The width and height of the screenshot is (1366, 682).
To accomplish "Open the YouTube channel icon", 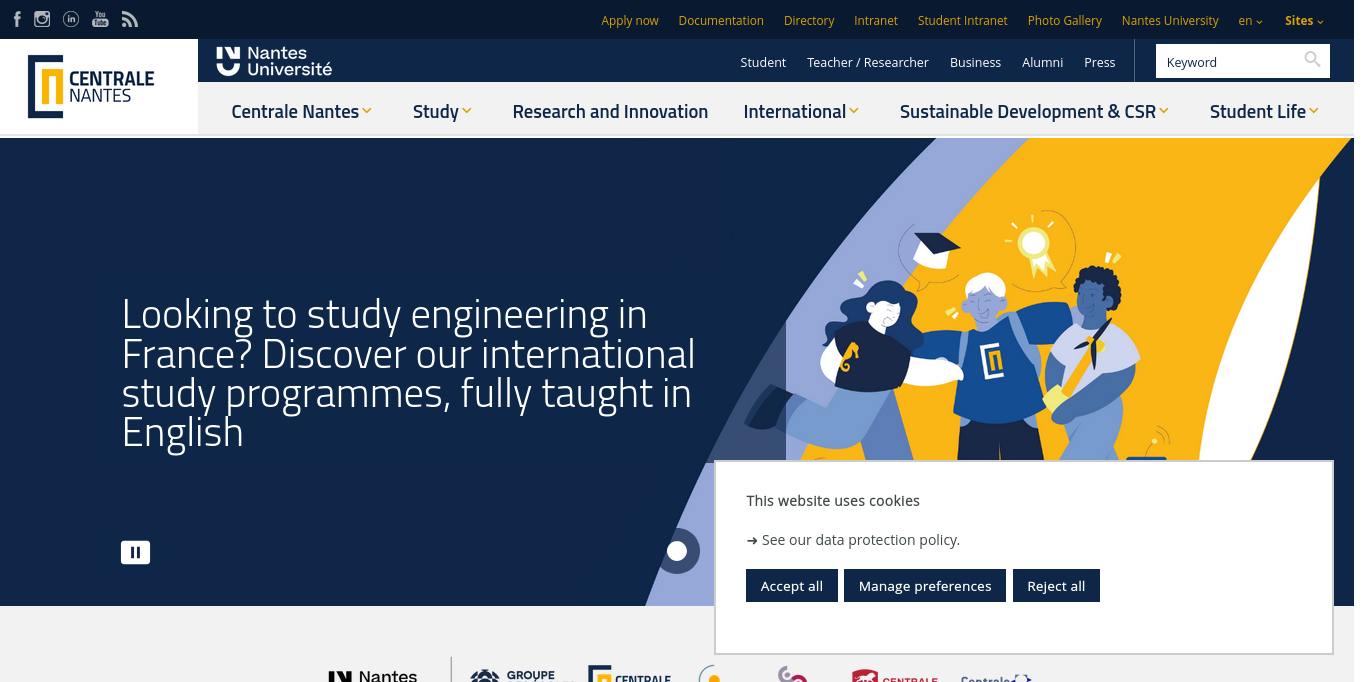I will [x=100, y=19].
